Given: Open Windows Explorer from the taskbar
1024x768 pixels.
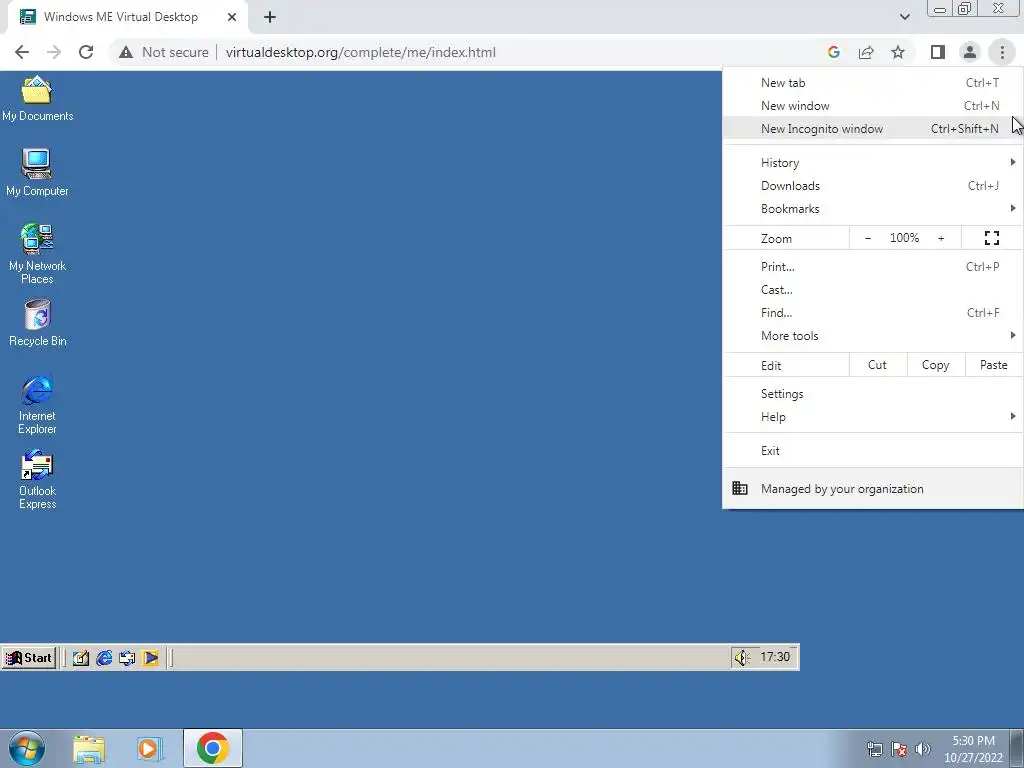Looking at the screenshot, I should [x=89, y=749].
